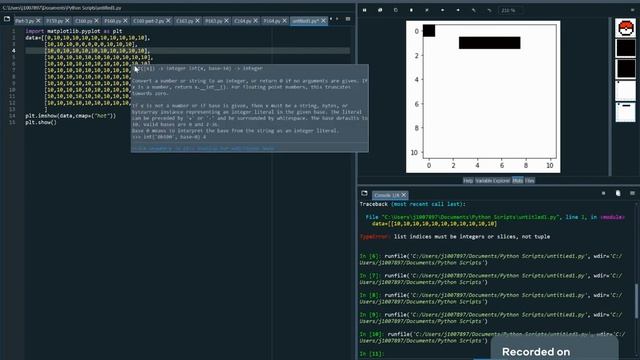Click the plot zoom percentage field
Image resolution: width=640 pixels, height=360 pixels.
click(x=510, y=11)
